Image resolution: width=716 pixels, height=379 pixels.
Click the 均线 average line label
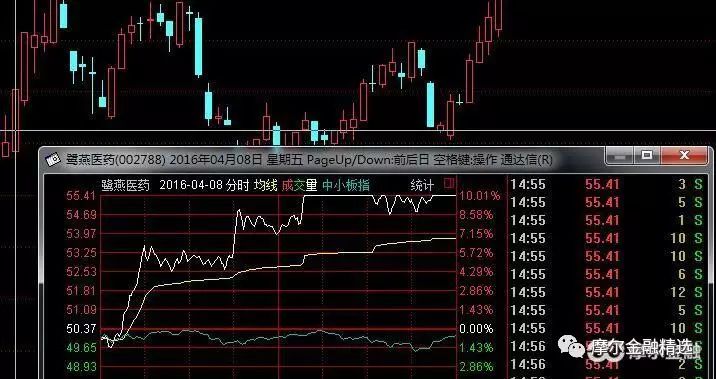tap(266, 185)
